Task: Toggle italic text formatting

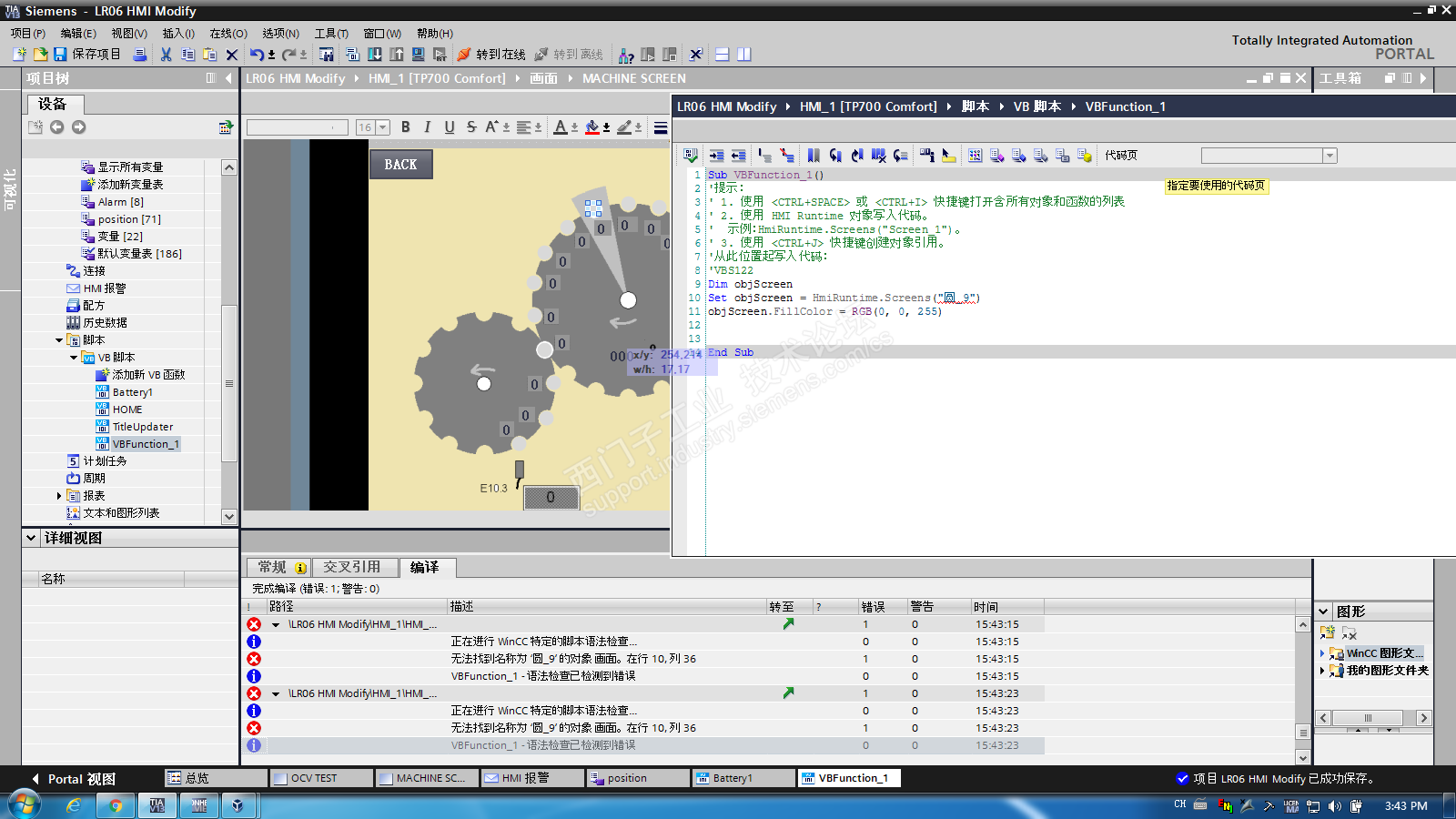Action: pyautogui.click(x=427, y=127)
